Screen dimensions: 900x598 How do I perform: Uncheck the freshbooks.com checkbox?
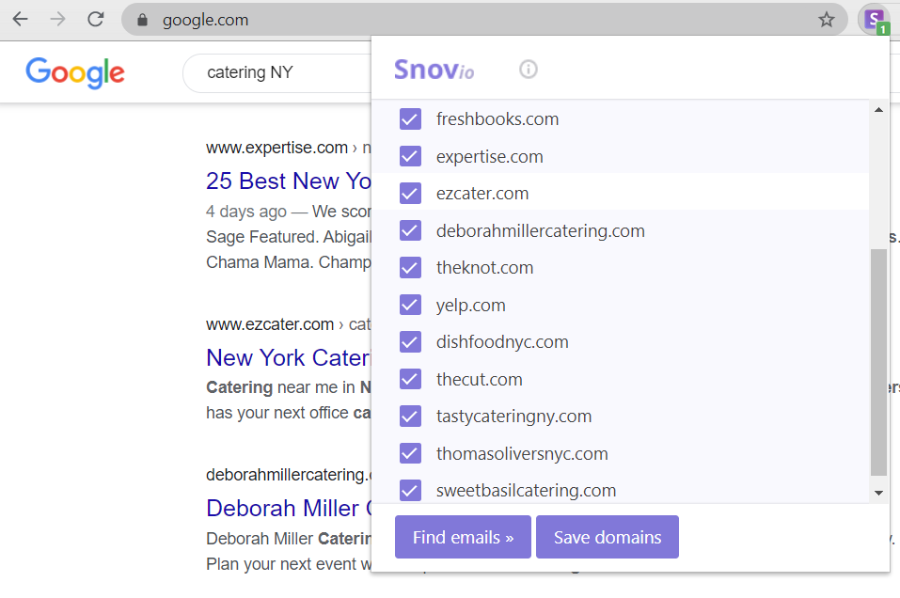[x=410, y=119]
